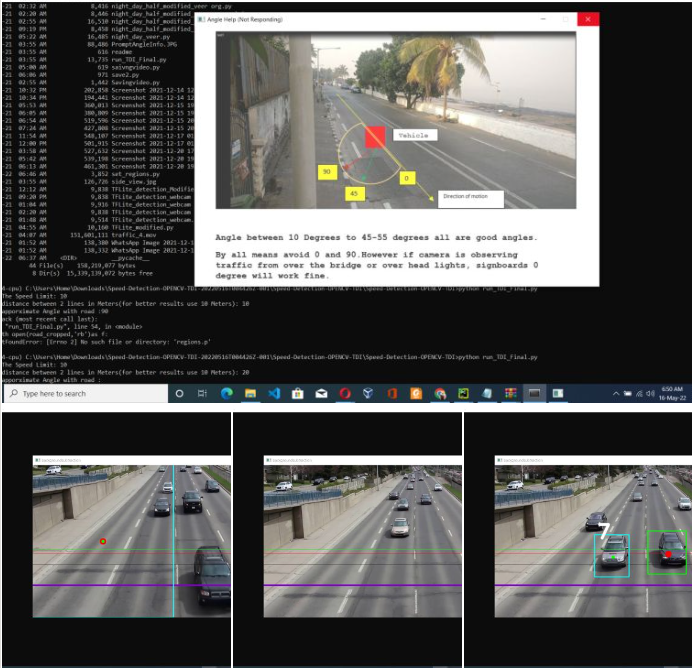
Task: Click the cyan-boxed car in right frame
Action: pyautogui.click(x=612, y=555)
